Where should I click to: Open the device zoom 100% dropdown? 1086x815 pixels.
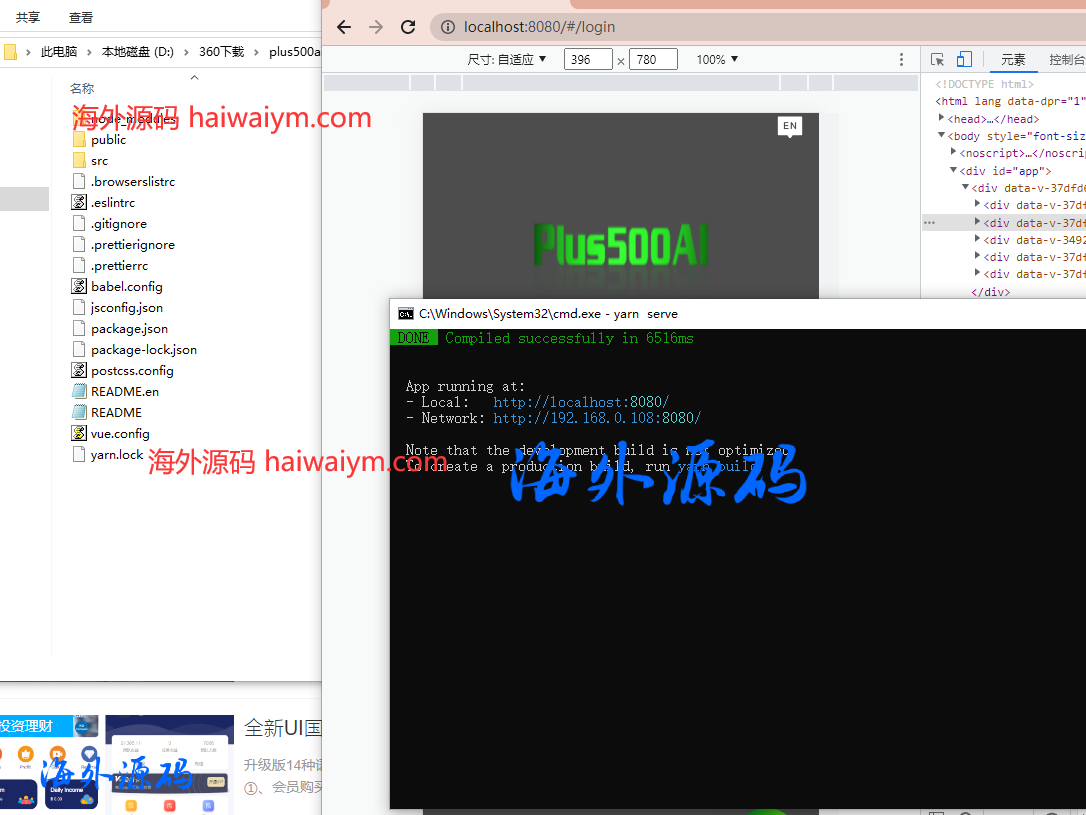(716, 59)
